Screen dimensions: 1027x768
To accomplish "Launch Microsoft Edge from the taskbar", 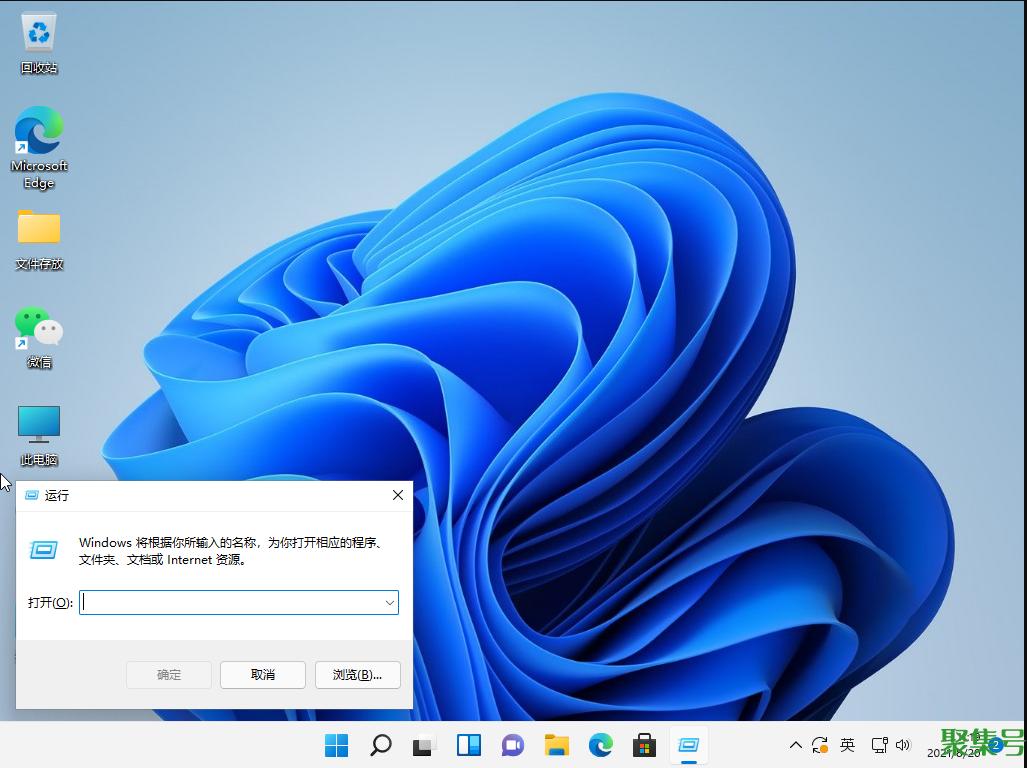I will [600, 745].
